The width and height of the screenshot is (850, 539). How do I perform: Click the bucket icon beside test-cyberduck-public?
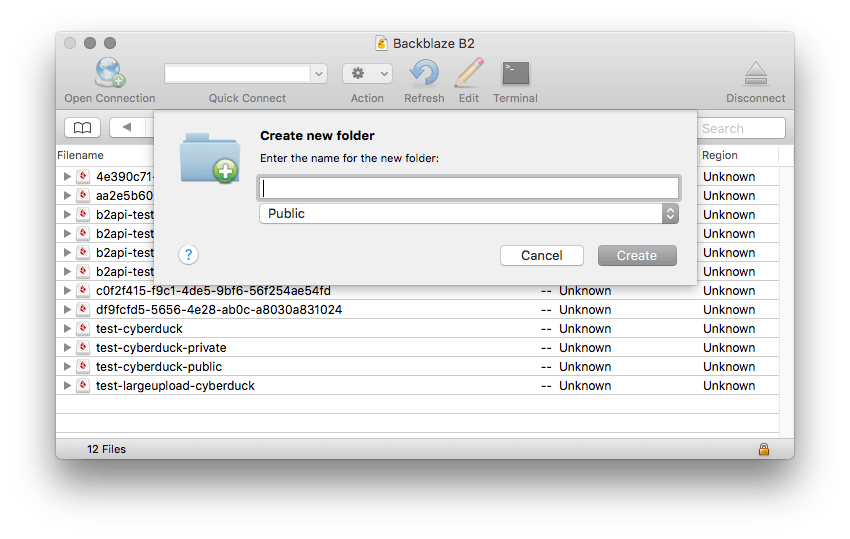82,366
